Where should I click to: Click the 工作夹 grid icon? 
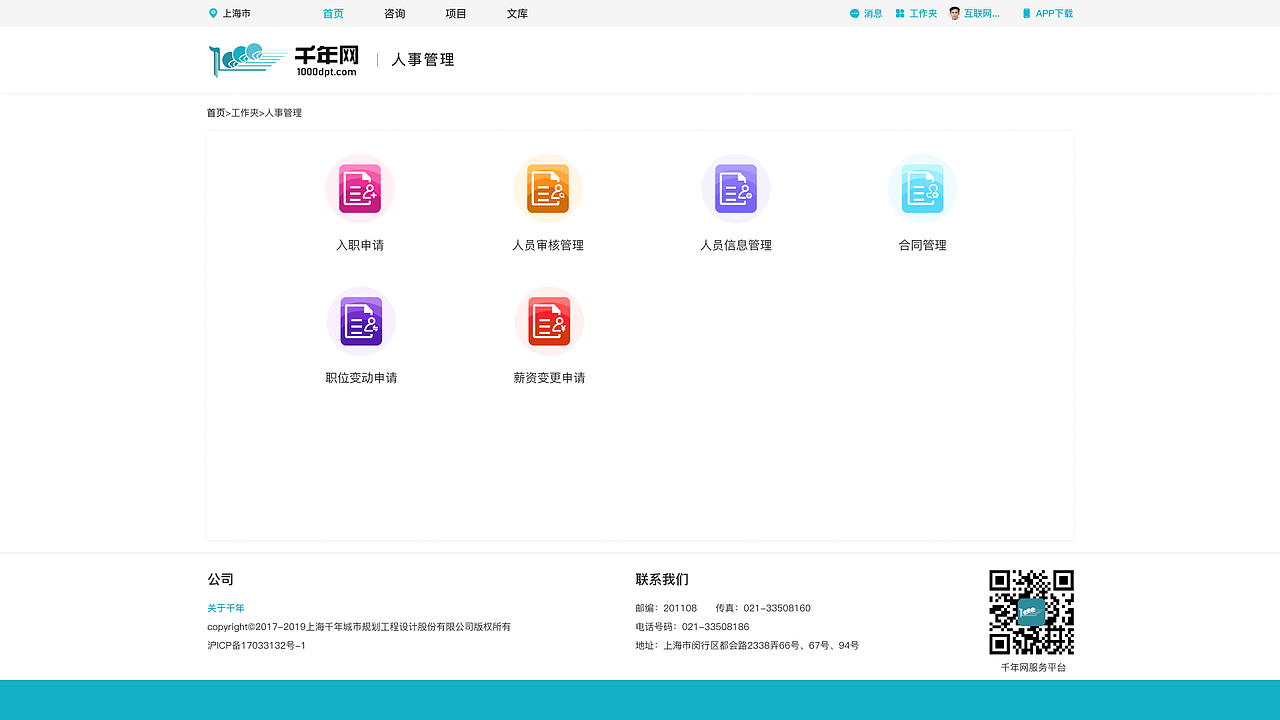[x=900, y=14]
